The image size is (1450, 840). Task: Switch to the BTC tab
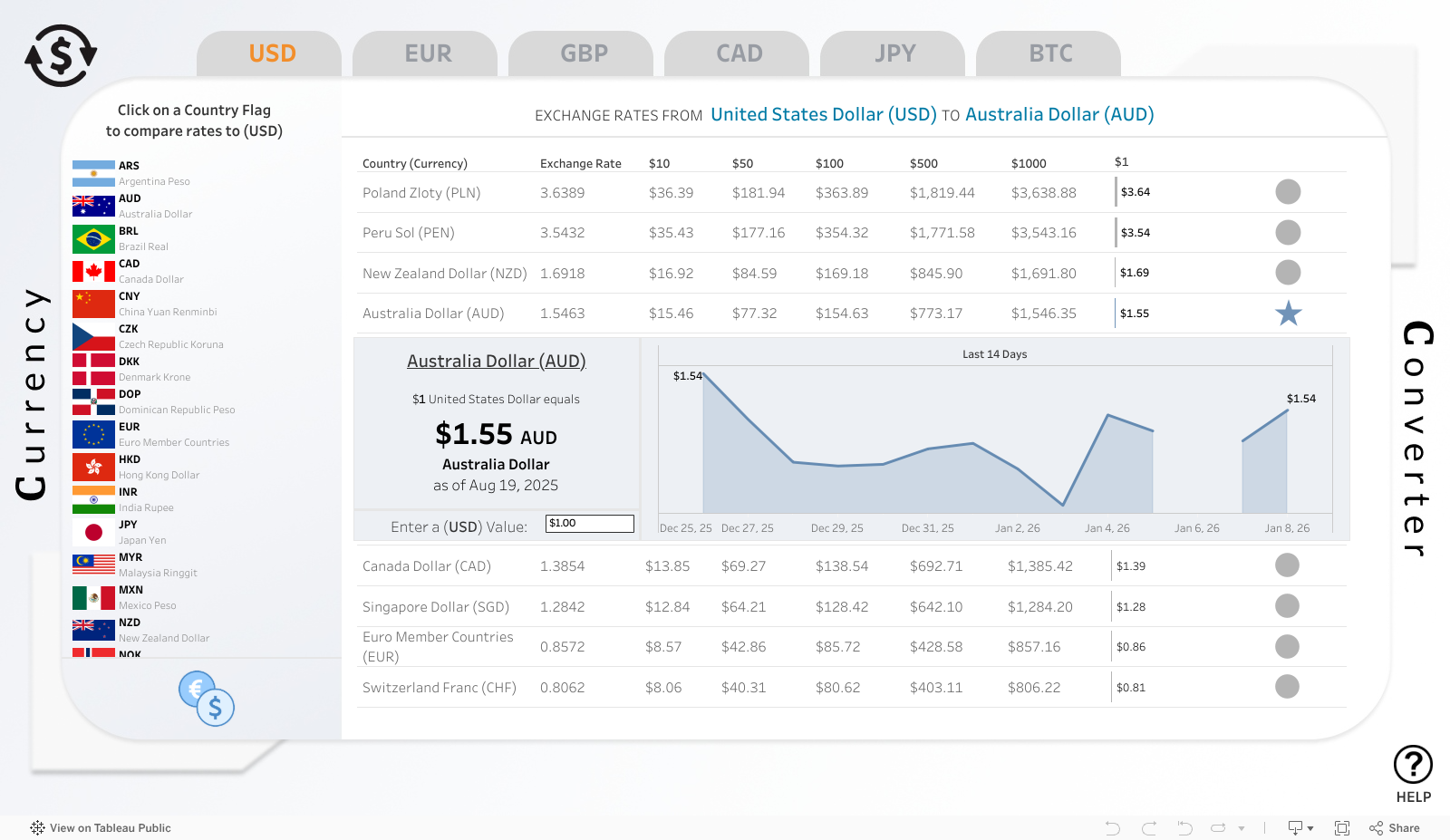[1049, 54]
